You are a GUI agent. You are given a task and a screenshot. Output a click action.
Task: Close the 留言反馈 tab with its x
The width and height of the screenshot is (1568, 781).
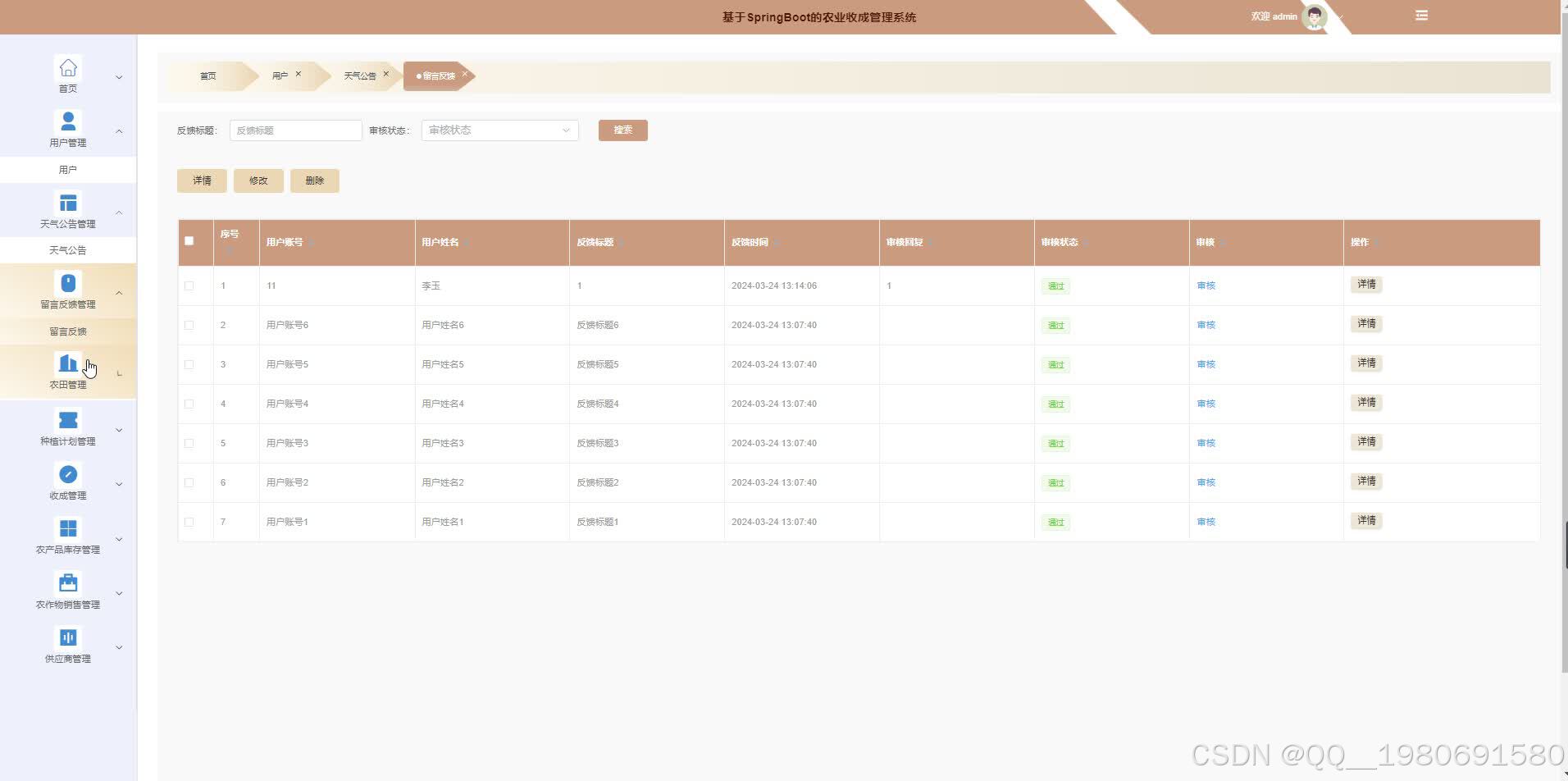pyautogui.click(x=464, y=74)
